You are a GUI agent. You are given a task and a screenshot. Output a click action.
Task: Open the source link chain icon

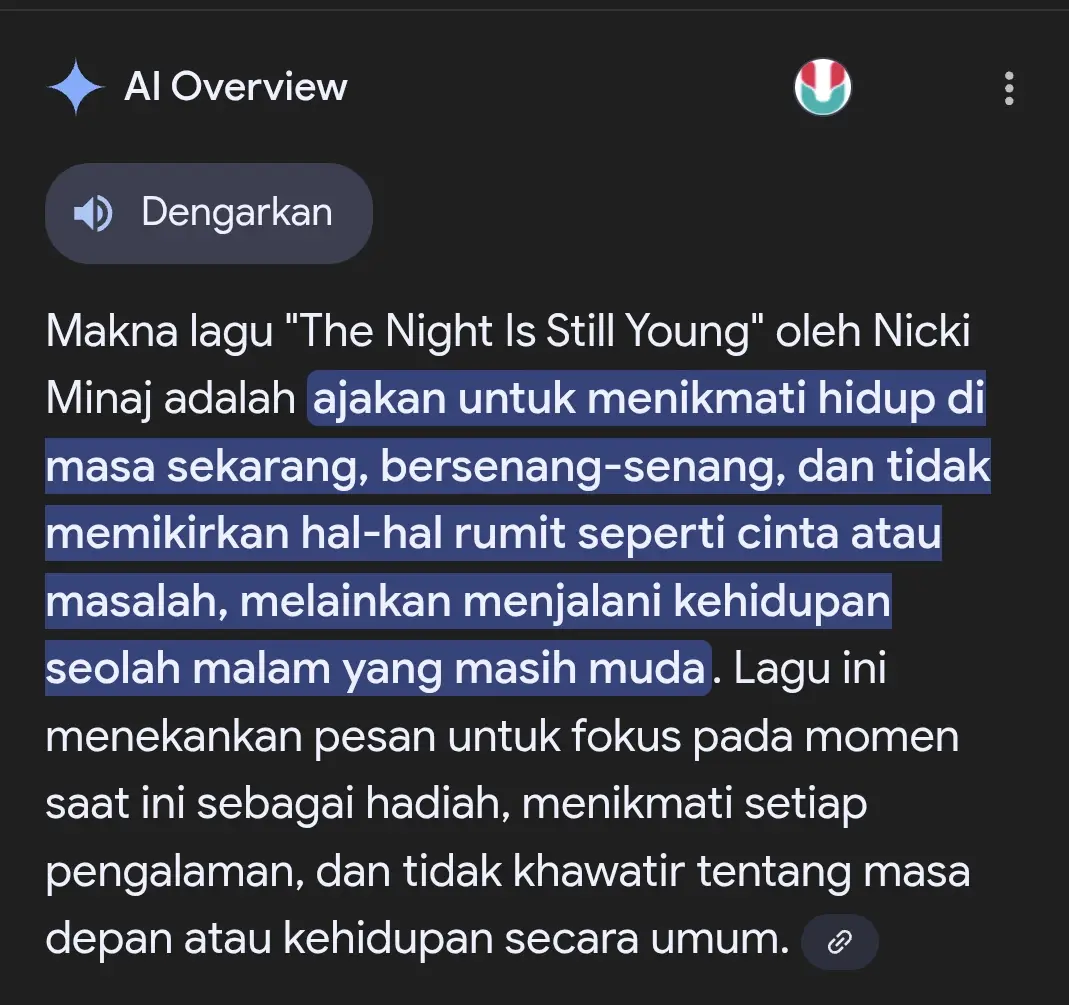point(839,942)
